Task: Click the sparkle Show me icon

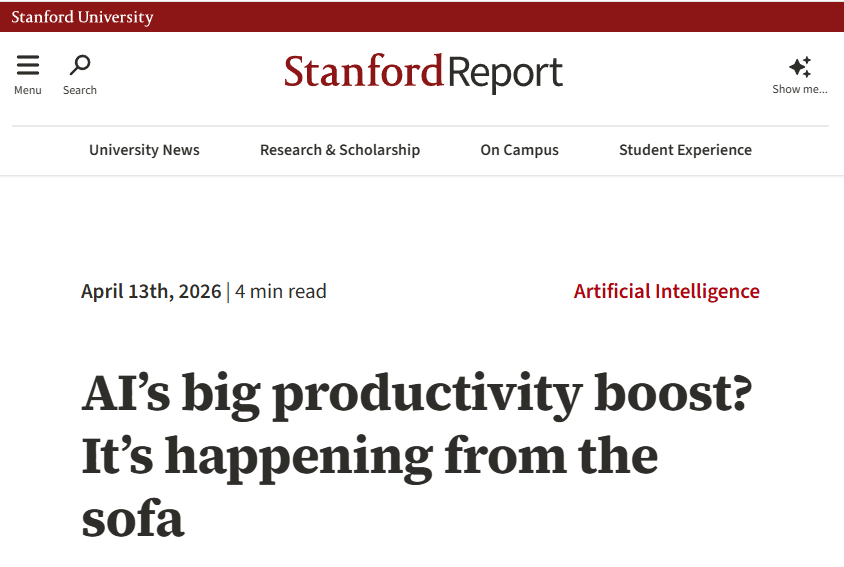Action: 800,67
